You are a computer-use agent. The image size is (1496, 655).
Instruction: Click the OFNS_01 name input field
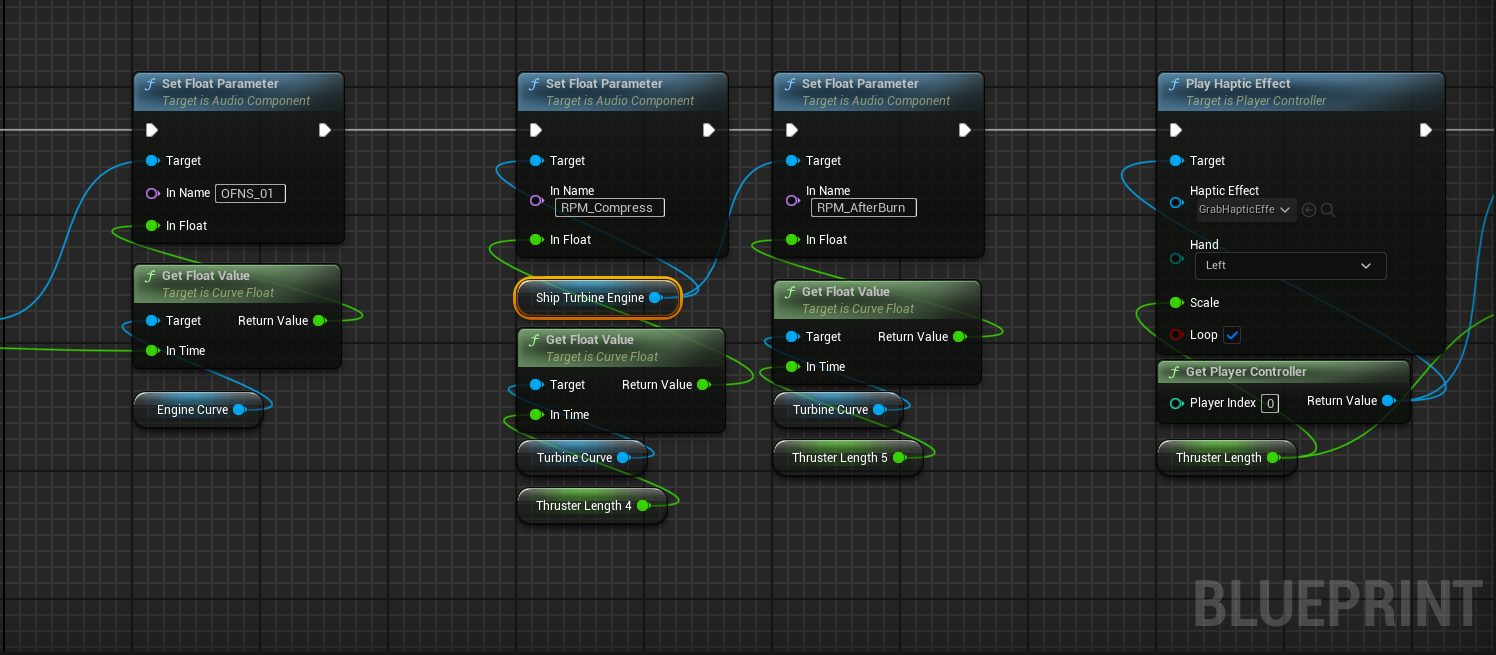point(250,193)
